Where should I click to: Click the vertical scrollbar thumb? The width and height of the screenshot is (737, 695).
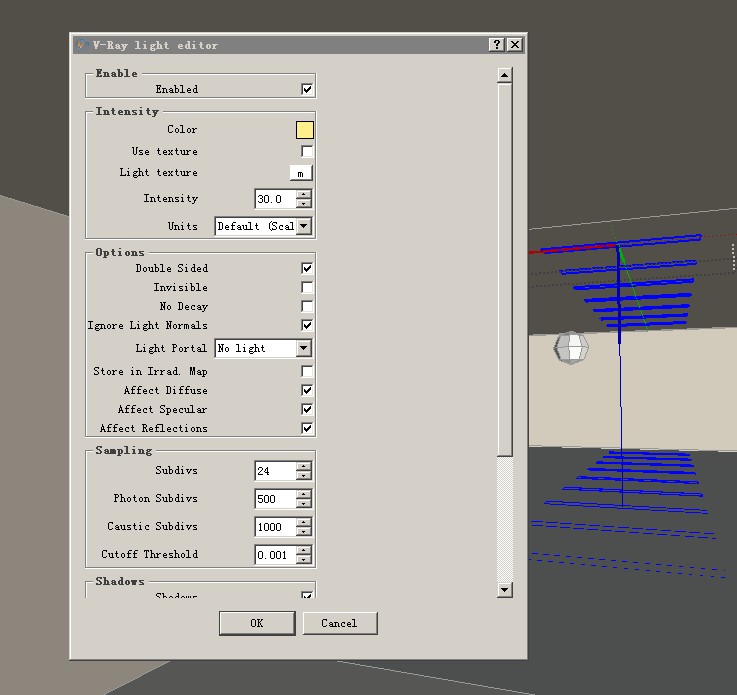click(504, 270)
